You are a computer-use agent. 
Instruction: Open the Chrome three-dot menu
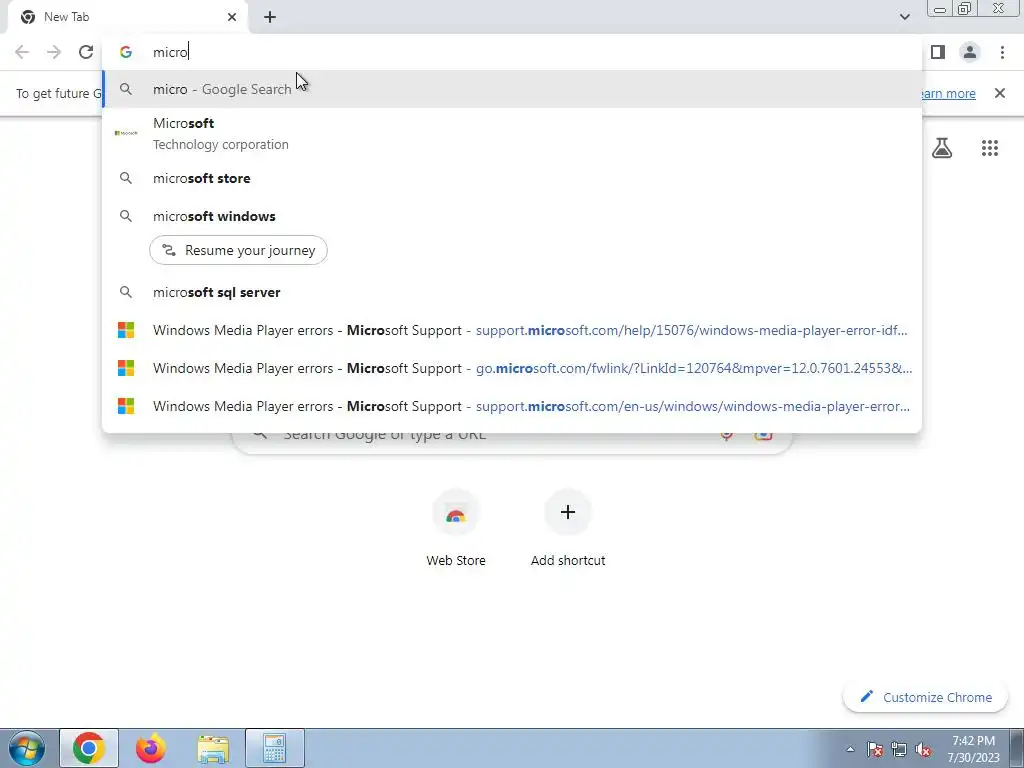click(x=1002, y=52)
